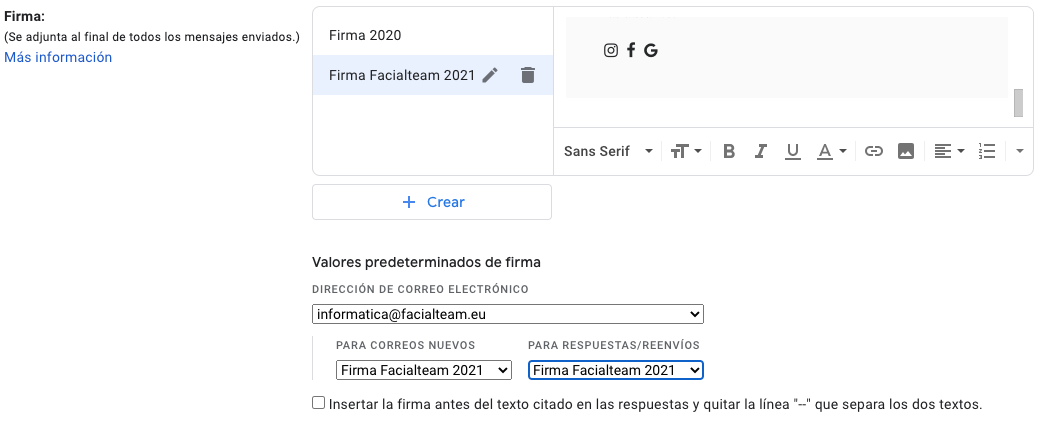Open the text size dropdown

point(686,151)
